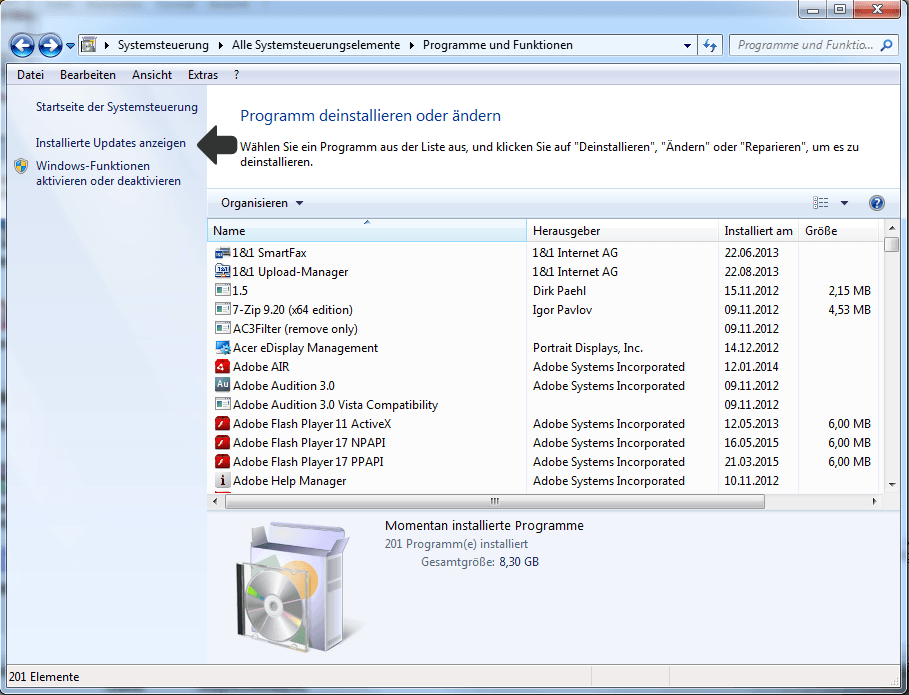The image size is (909, 695).
Task: Click horizontal scrollbar right arrow
Action: pyautogui.click(x=875, y=501)
